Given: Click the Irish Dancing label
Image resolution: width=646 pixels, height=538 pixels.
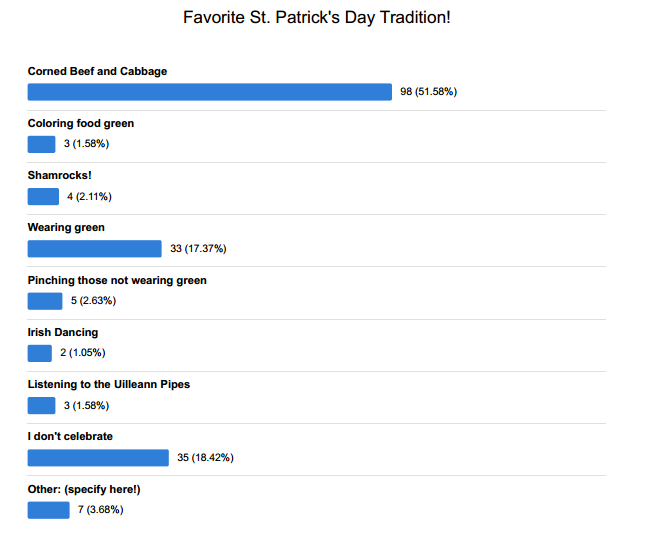Looking at the screenshot, I should [x=63, y=332].
